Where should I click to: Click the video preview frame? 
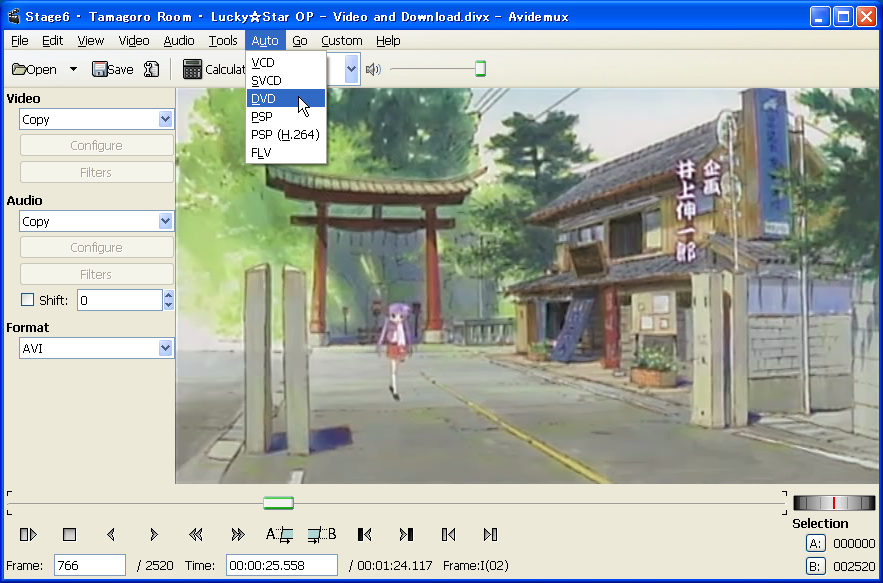coord(527,286)
